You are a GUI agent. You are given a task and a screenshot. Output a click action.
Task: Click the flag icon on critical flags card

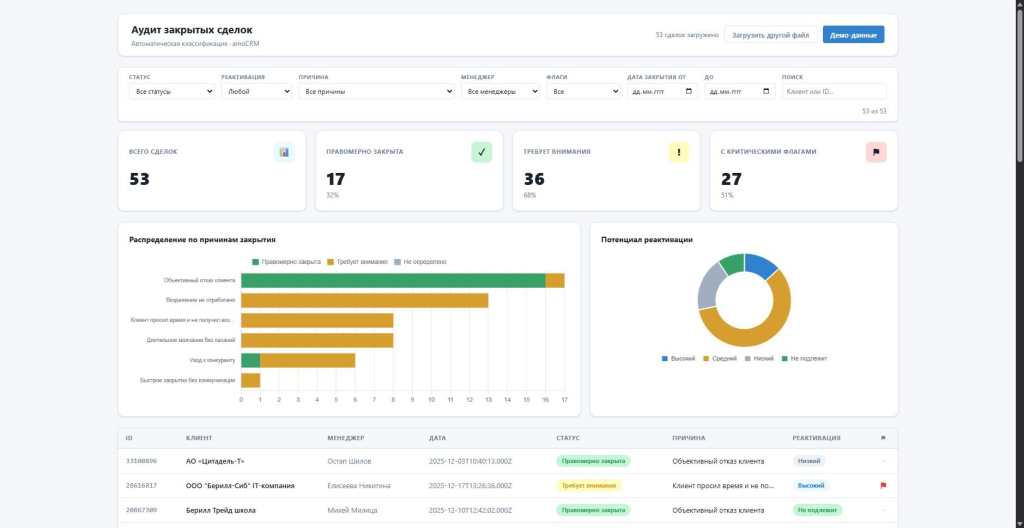point(876,152)
